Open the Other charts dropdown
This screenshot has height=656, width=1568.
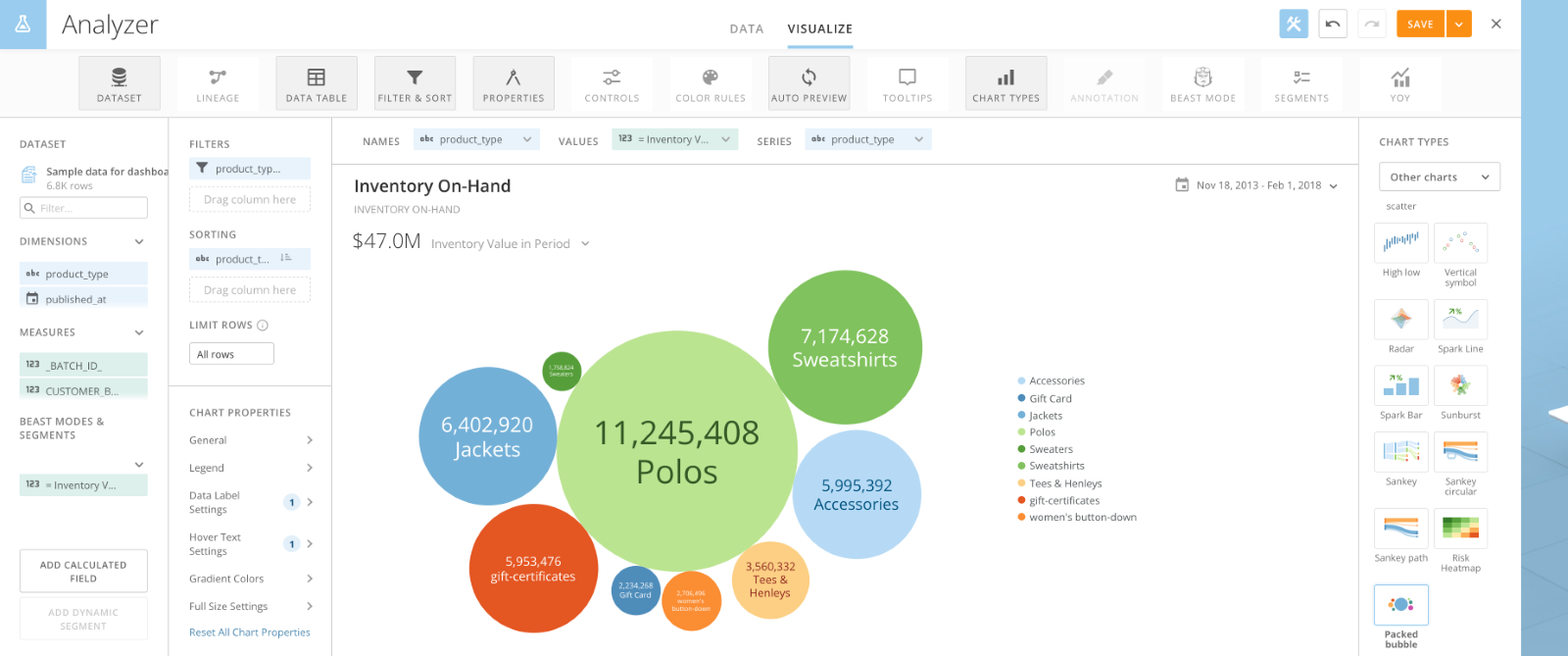1438,177
